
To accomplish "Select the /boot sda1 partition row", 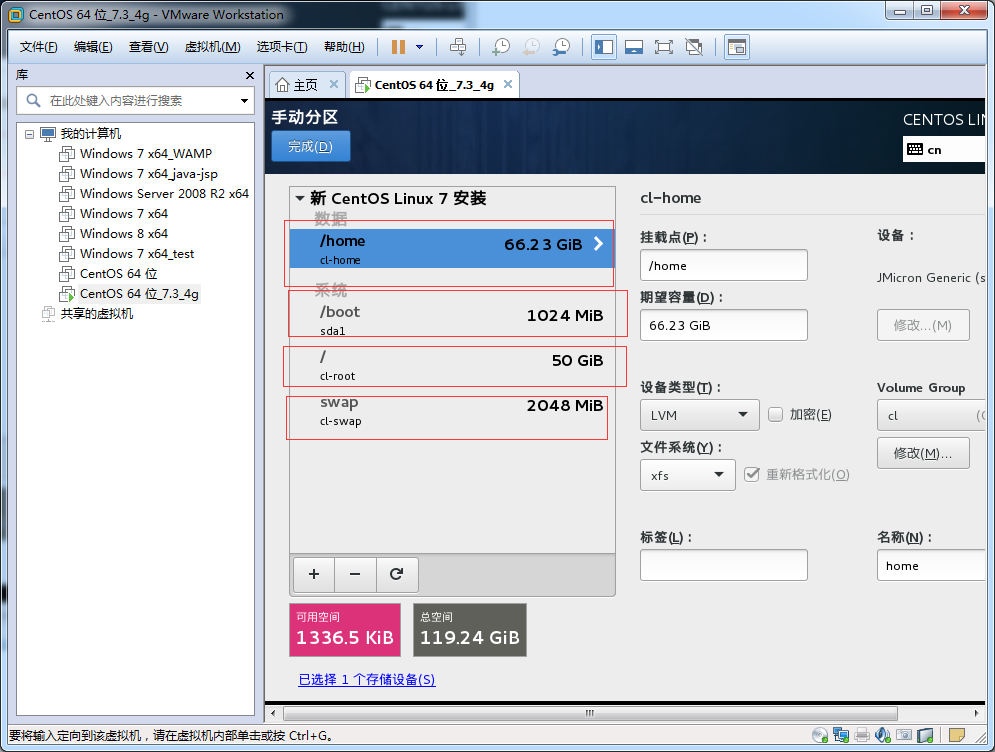I will (452, 319).
